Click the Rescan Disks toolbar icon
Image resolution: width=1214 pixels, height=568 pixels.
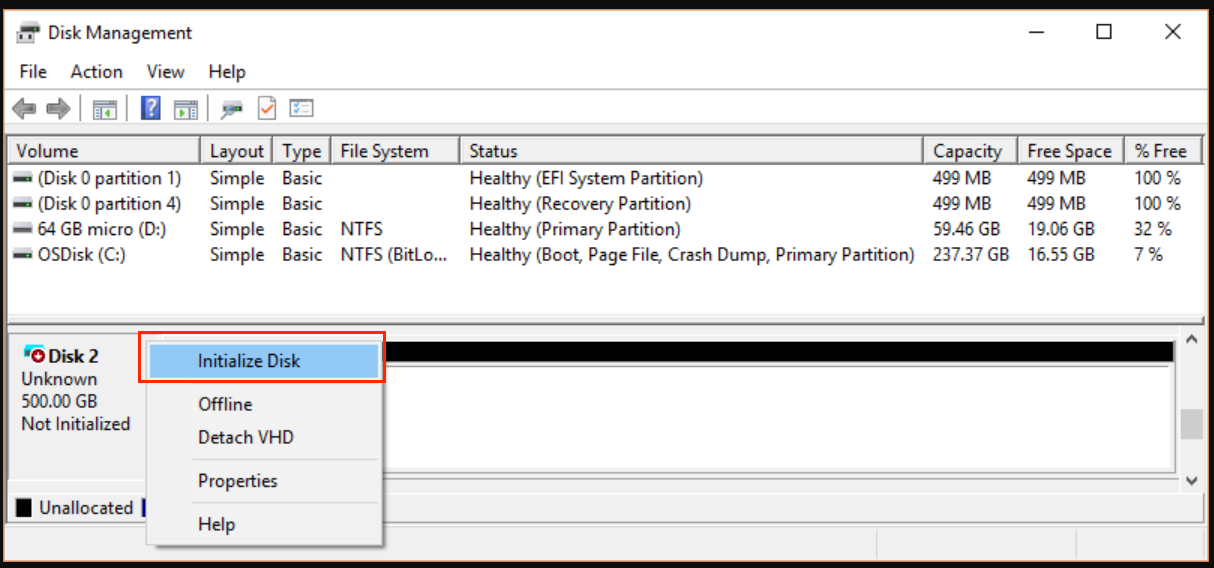tap(232, 108)
